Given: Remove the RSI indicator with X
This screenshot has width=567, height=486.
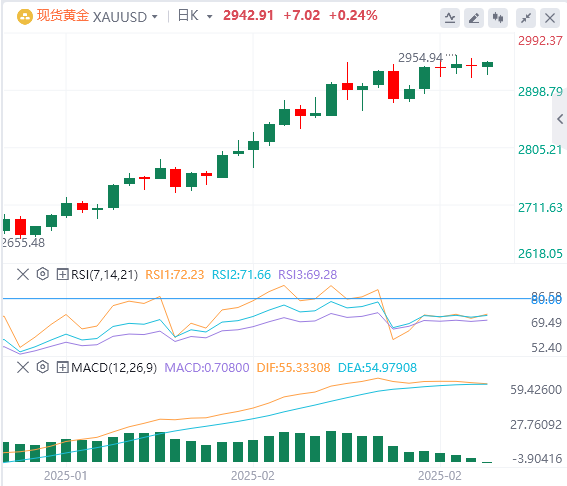Looking at the screenshot, I should (23, 274).
